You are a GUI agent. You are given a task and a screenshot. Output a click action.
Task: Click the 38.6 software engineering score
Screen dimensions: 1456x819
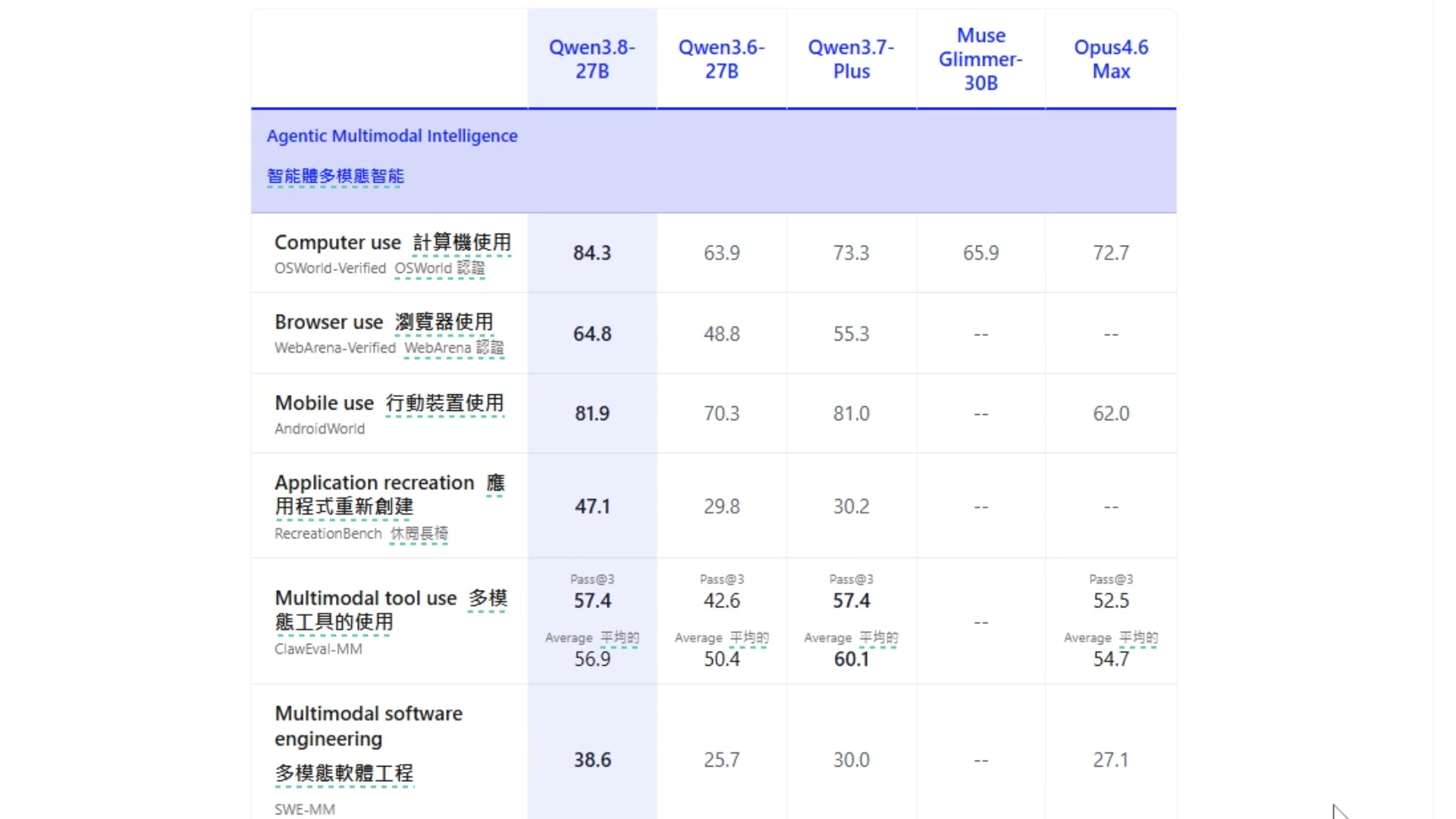592,760
